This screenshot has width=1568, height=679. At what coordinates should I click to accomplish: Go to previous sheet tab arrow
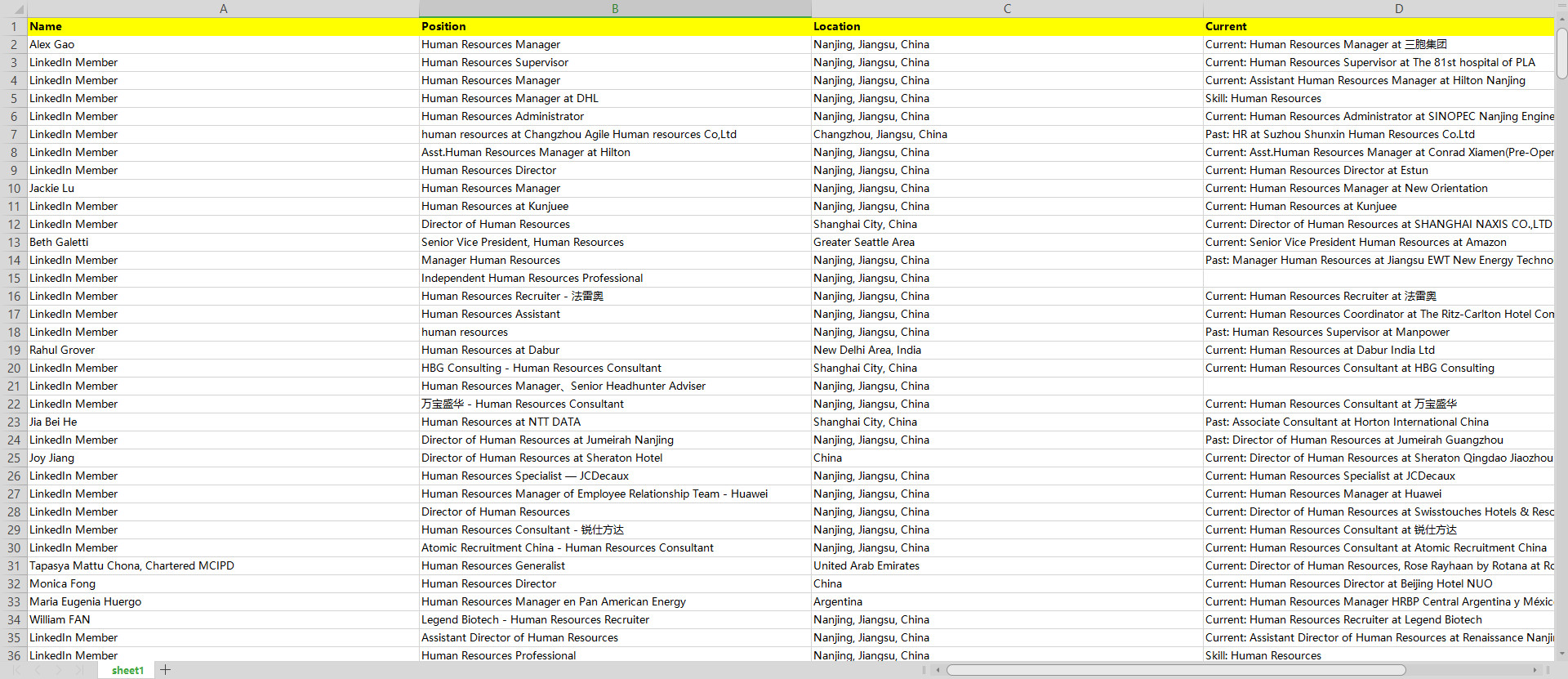tap(38, 670)
